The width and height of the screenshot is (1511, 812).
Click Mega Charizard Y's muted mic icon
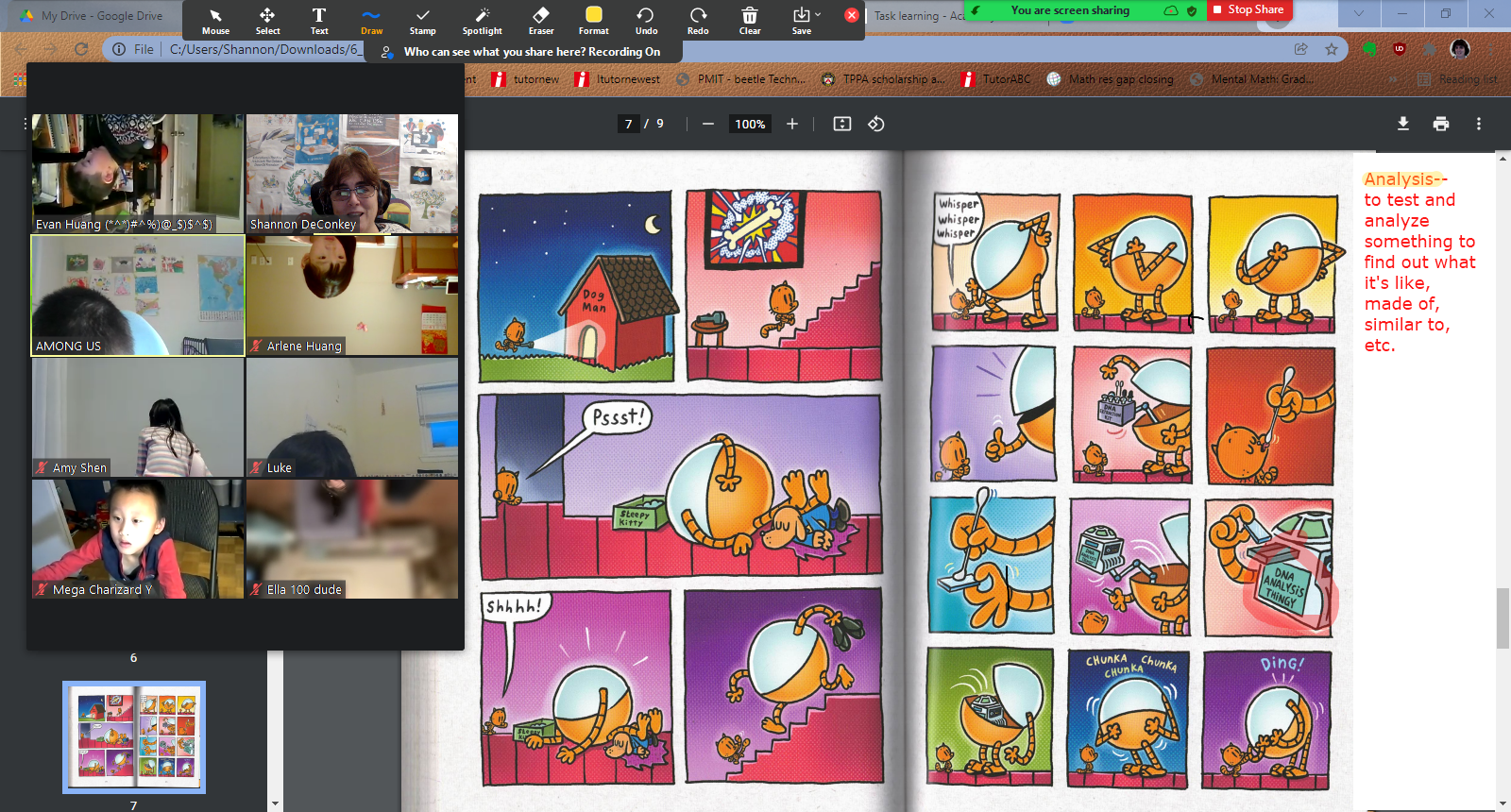pos(42,589)
